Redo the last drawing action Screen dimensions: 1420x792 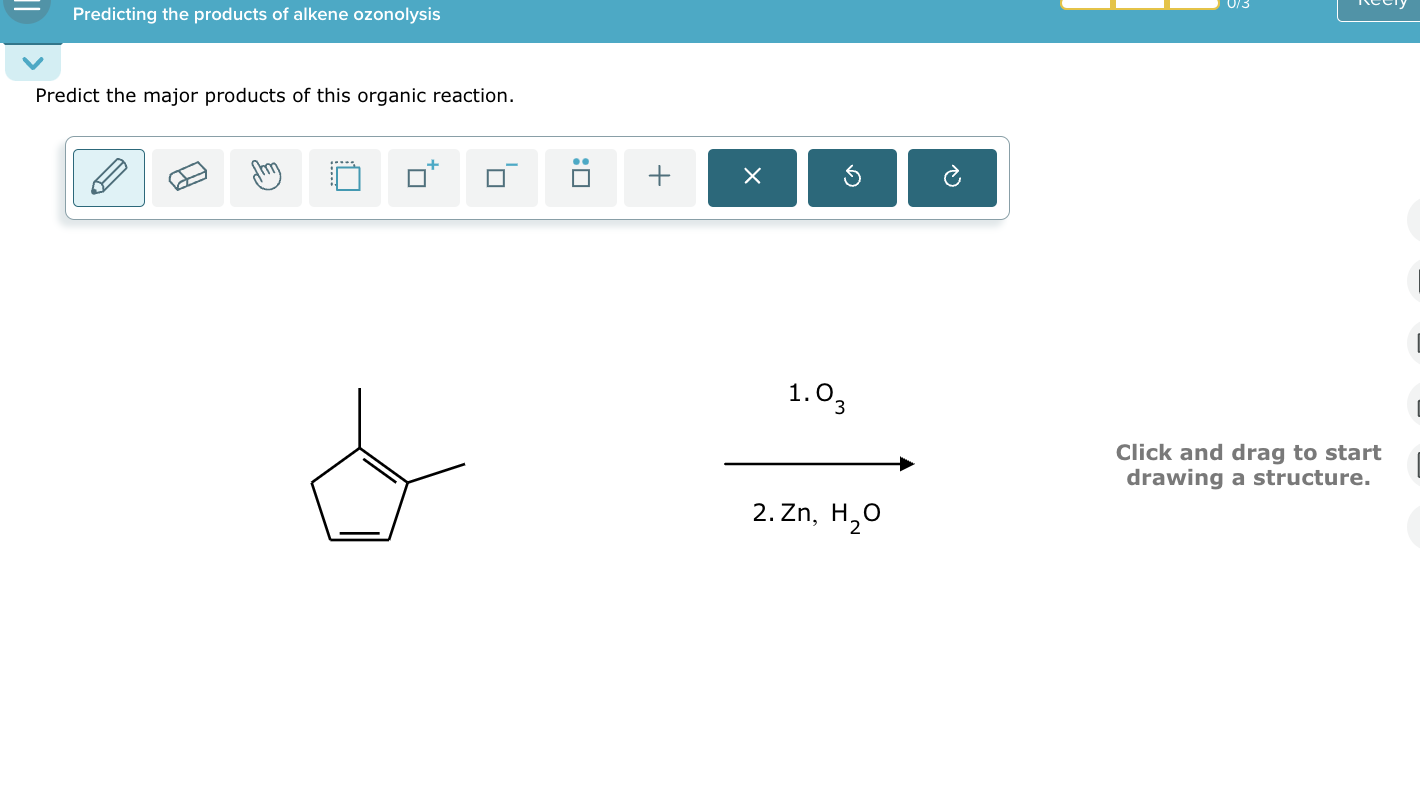(952, 177)
